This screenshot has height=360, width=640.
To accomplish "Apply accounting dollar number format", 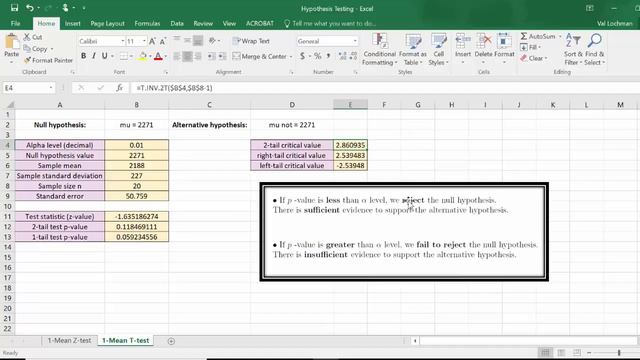I will pyautogui.click(x=302, y=56).
